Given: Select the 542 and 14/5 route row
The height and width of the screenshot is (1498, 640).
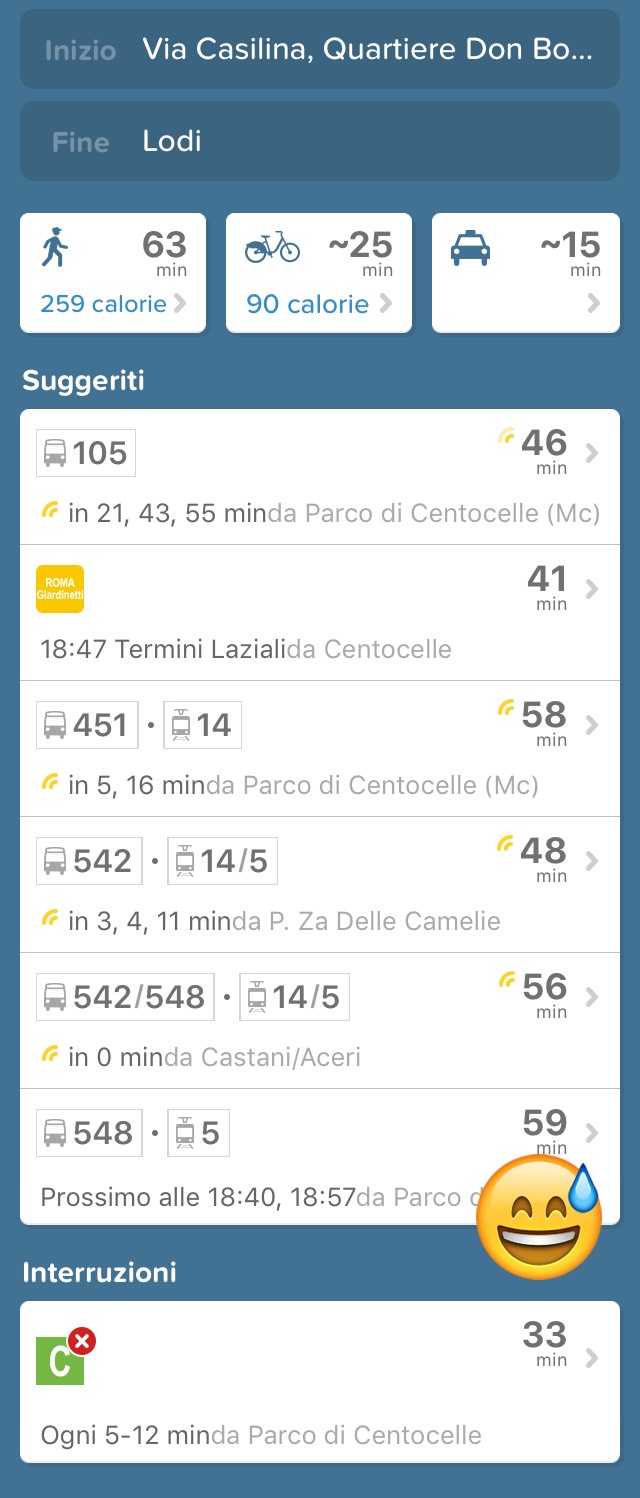Looking at the screenshot, I should point(320,885).
